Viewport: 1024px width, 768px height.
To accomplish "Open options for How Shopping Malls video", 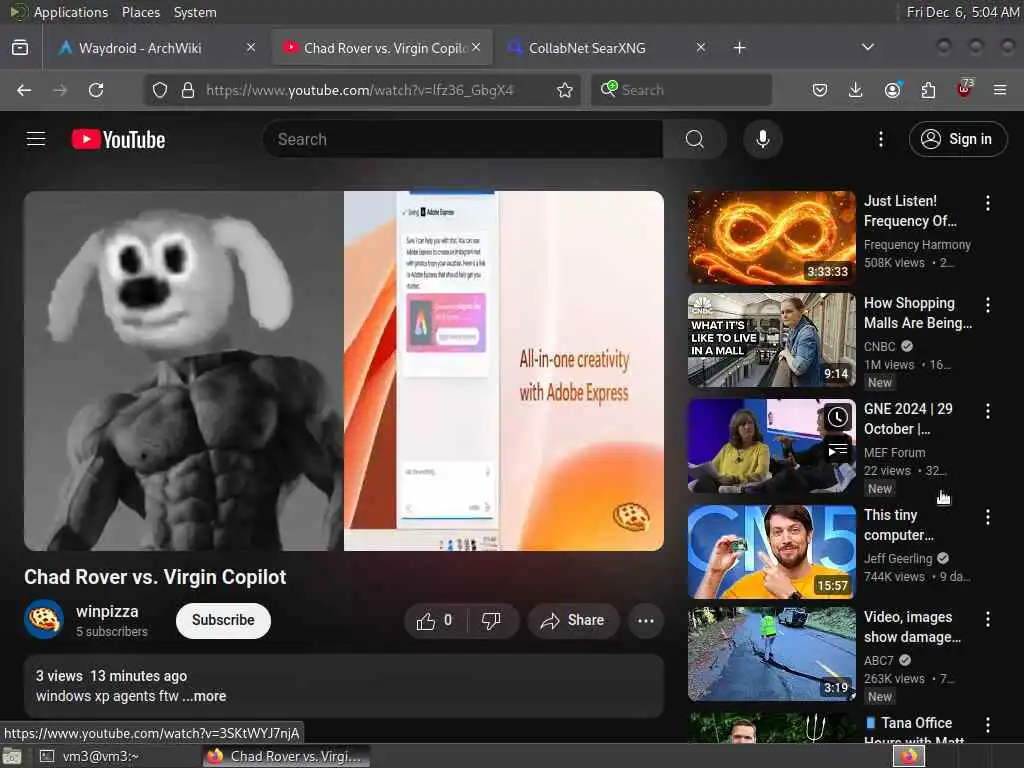I will (987, 305).
